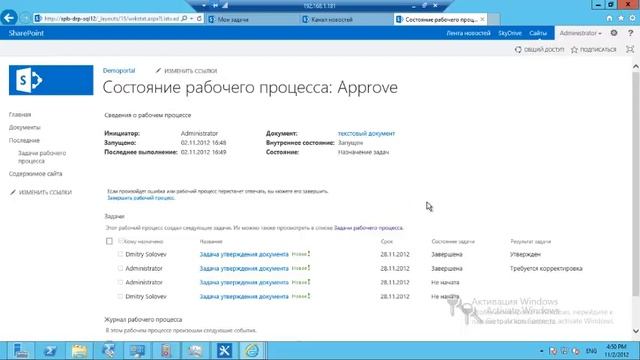The image size is (640, 360).
Task: Open 'Документы' in the left navigation
Action: pos(24,127)
